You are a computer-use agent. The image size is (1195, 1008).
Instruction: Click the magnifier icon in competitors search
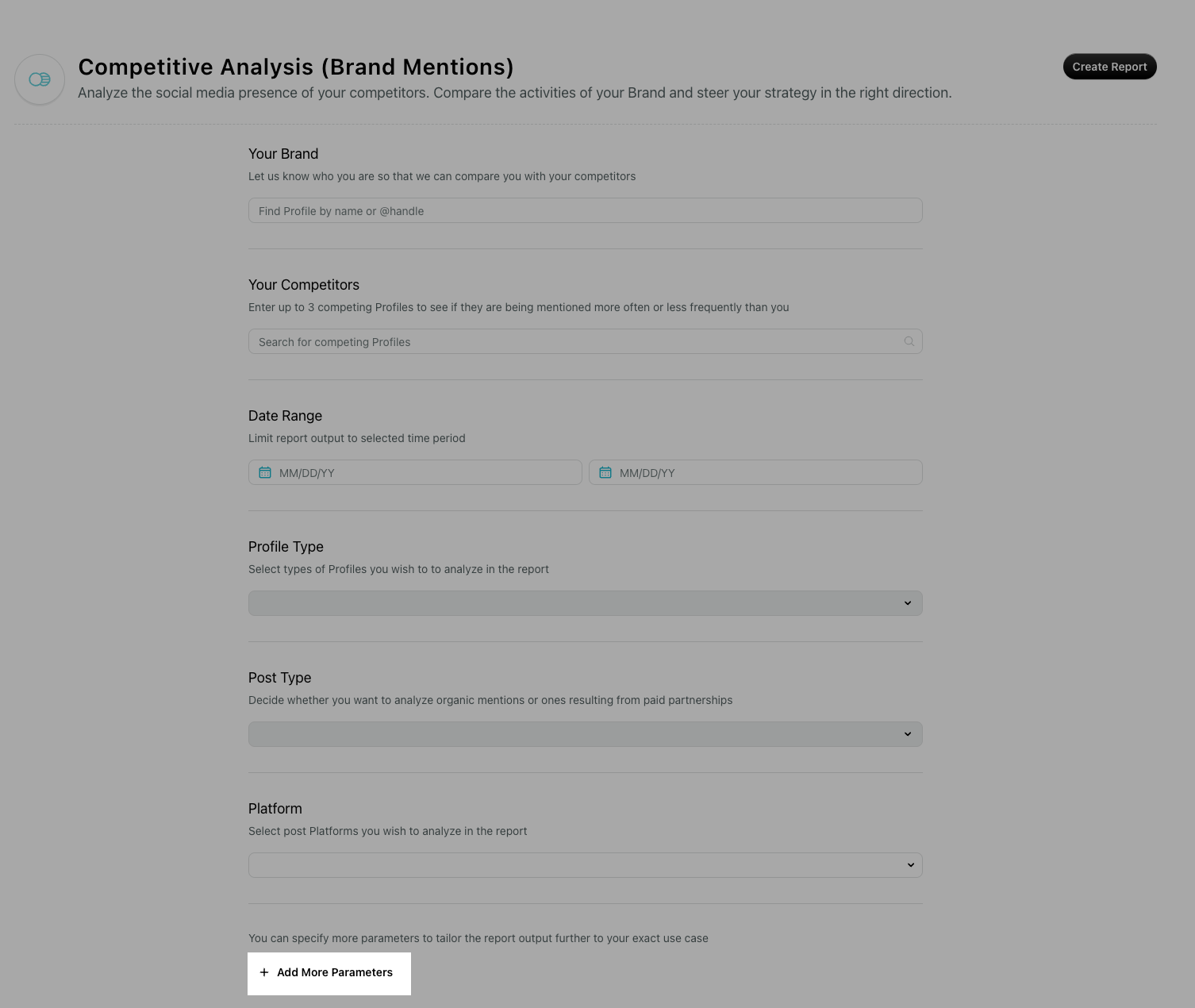click(x=909, y=341)
